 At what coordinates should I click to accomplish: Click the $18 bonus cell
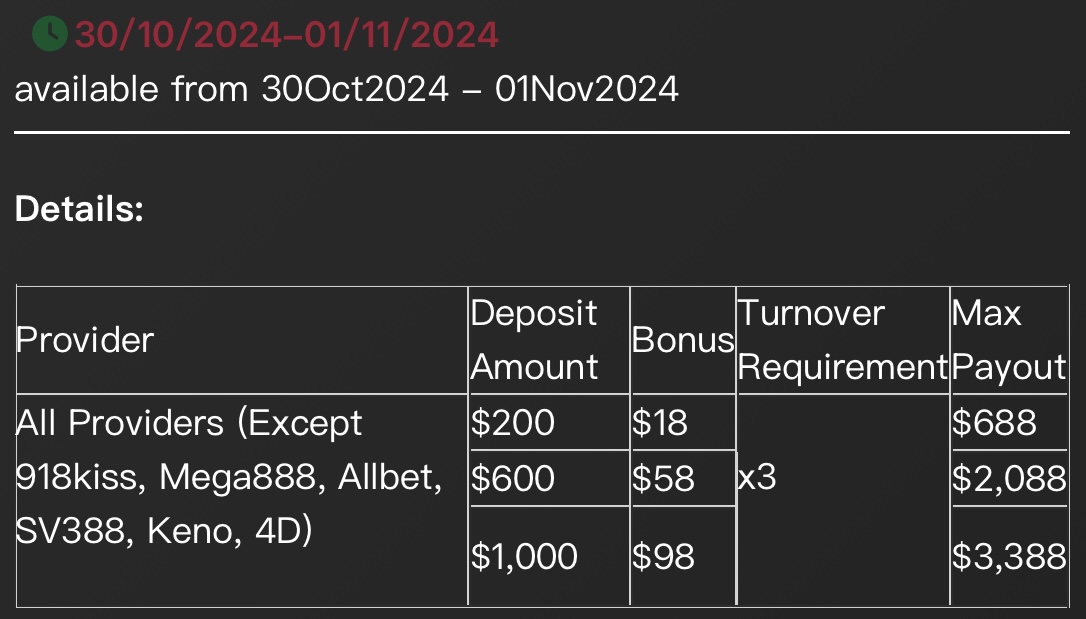660,423
